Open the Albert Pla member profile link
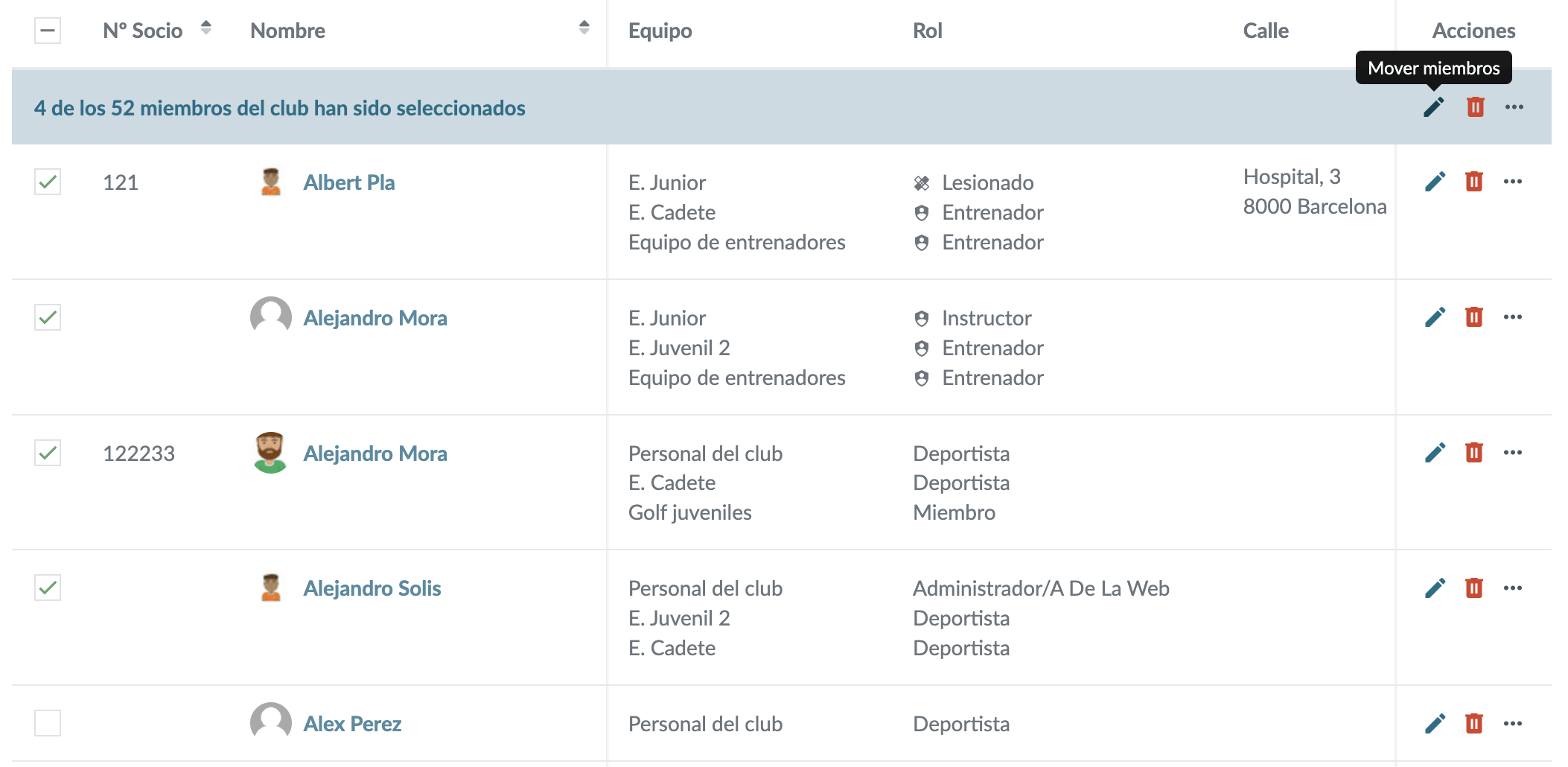This screenshot has width=1568, height=767. [348, 182]
